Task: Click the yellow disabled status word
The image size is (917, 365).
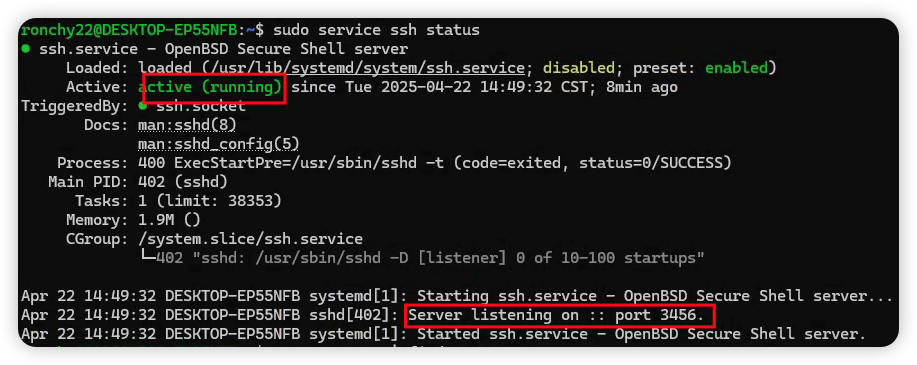Action: [x=579, y=68]
